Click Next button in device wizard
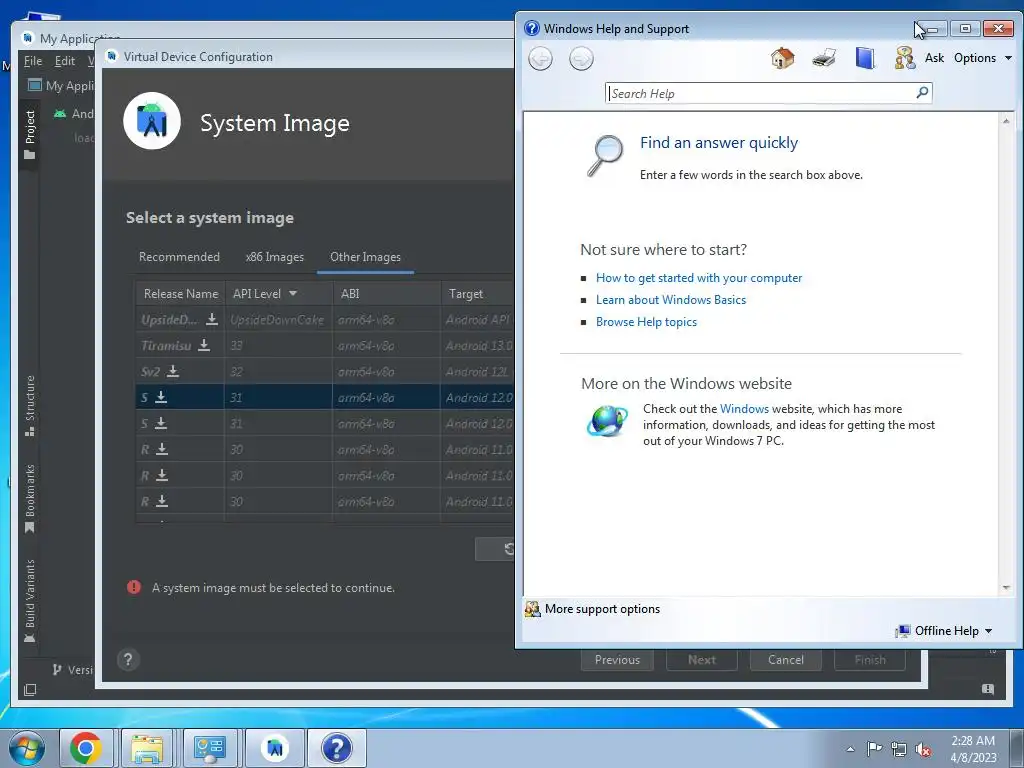This screenshot has height=768, width=1024. point(701,660)
